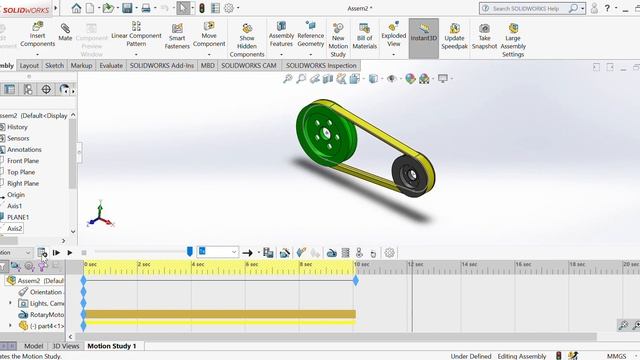The image size is (640, 360).
Task: Click the Animation Wizard icon
Action: (x=285, y=253)
